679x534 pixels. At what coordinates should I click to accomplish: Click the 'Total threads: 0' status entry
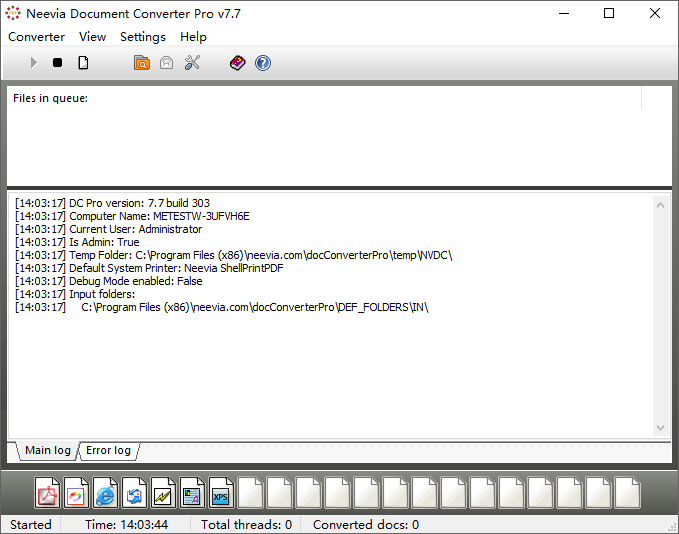(x=246, y=524)
